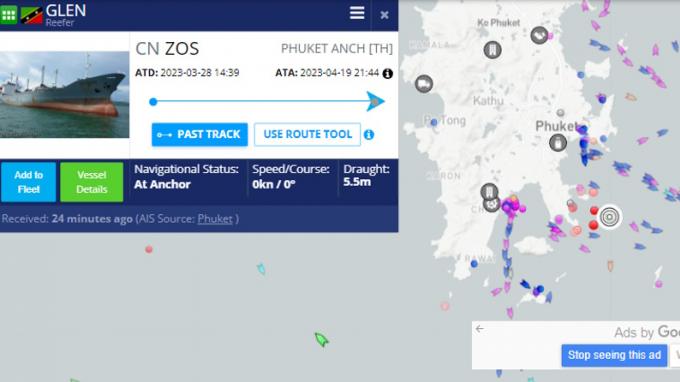Follow the Phuket AIS source link
Viewport: 680px width, 382px height.
(215, 219)
